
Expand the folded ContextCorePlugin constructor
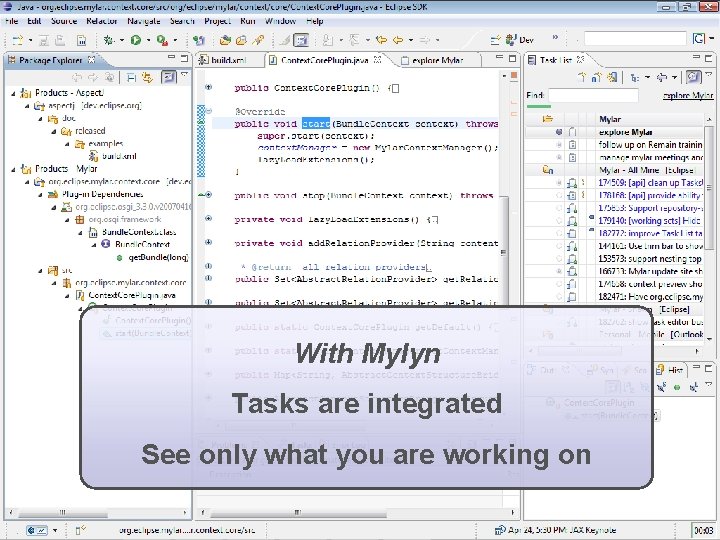point(208,87)
